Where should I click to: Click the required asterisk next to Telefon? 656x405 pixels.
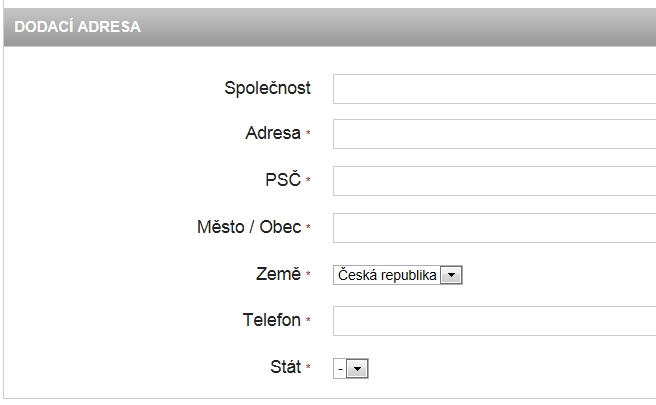[x=308, y=322]
